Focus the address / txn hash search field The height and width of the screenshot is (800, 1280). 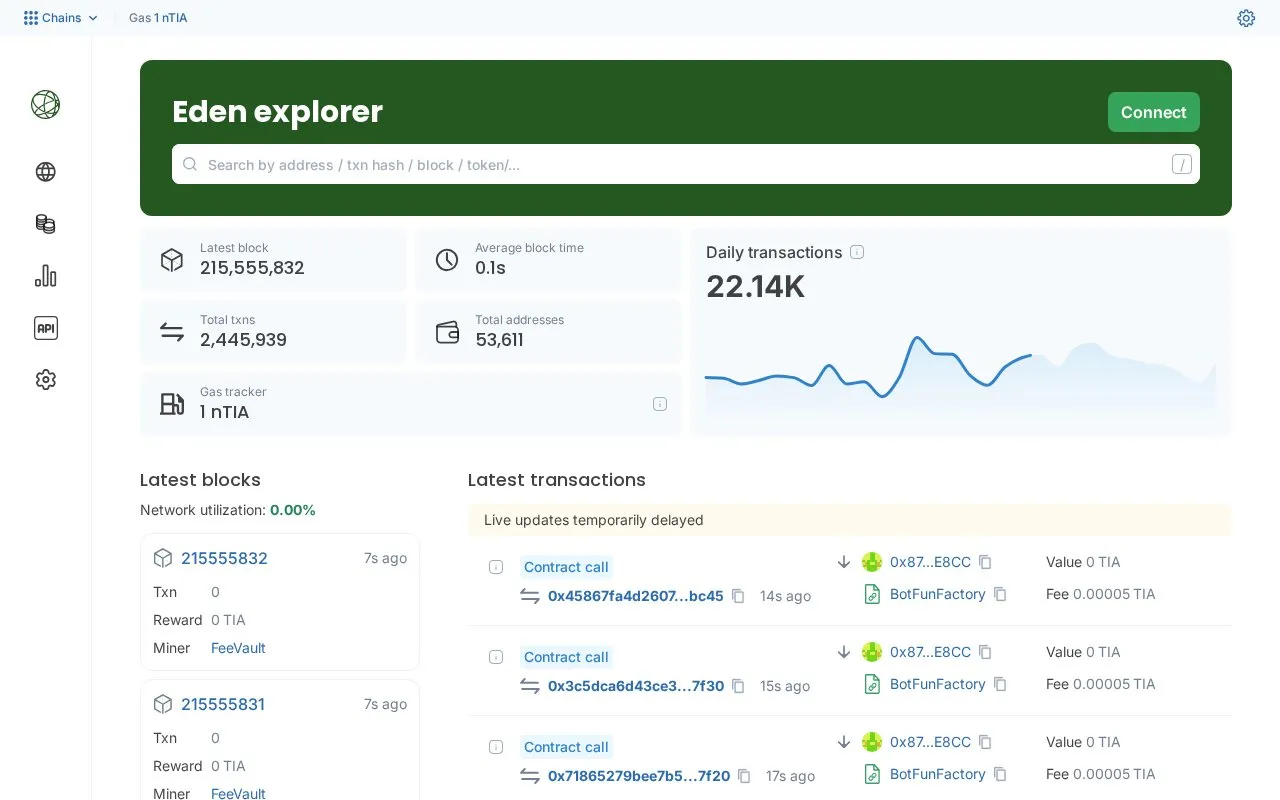[686, 164]
